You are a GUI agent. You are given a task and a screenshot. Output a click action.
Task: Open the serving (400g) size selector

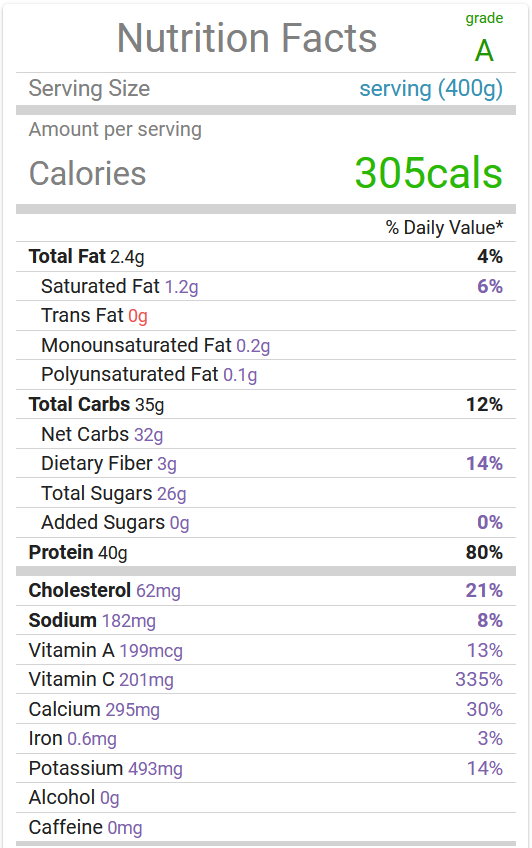click(x=431, y=89)
